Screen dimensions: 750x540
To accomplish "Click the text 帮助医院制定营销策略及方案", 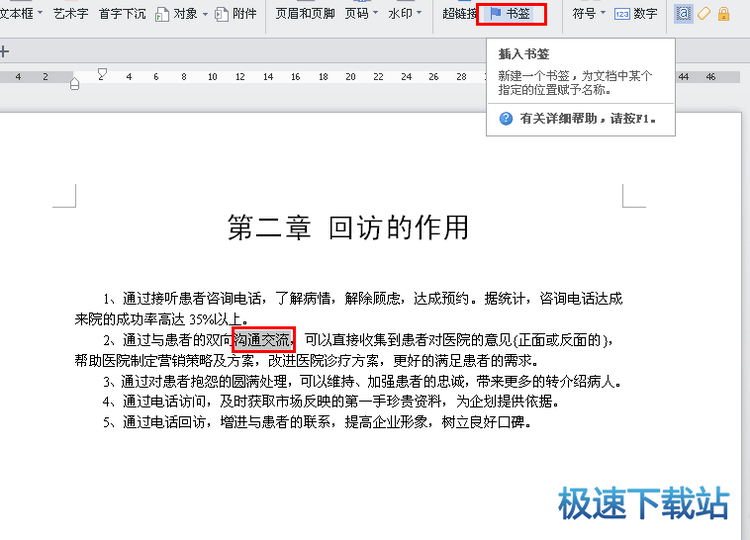I will pyautogui.click(x=165, y=361).
